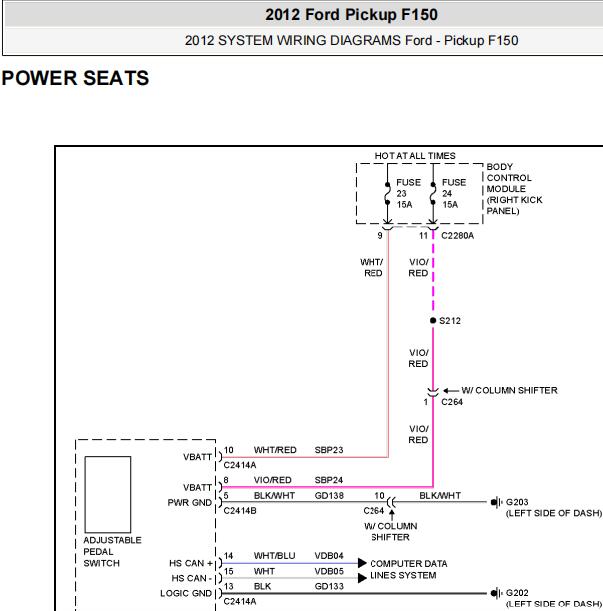Select the G203 ground label
This screenshot has height=611, width=603.
click(517, 502)
